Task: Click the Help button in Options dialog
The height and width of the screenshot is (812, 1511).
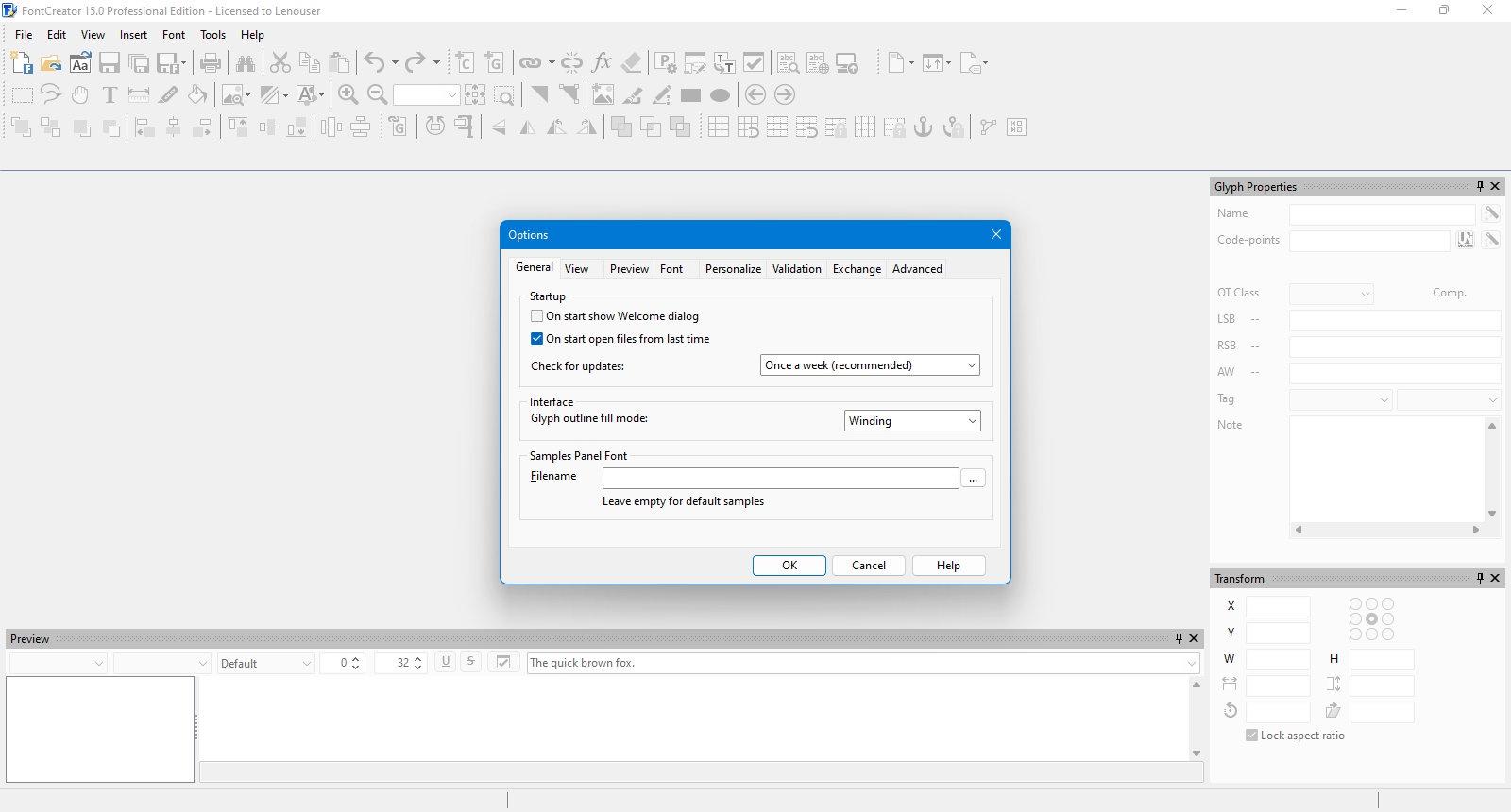Action: click(x=948, y=566)
